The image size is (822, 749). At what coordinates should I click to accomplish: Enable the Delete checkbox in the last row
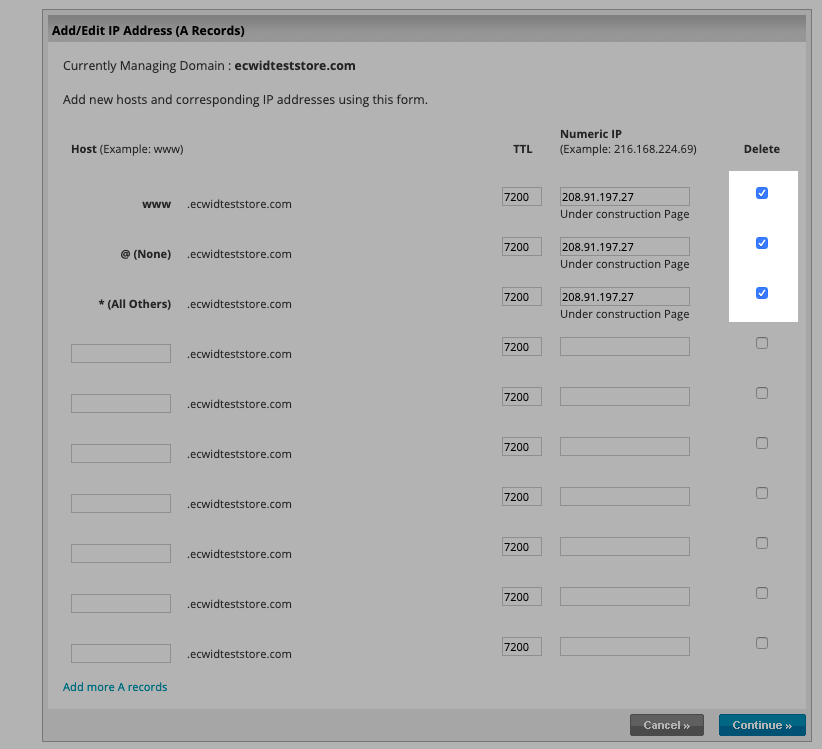coord(761,642)
